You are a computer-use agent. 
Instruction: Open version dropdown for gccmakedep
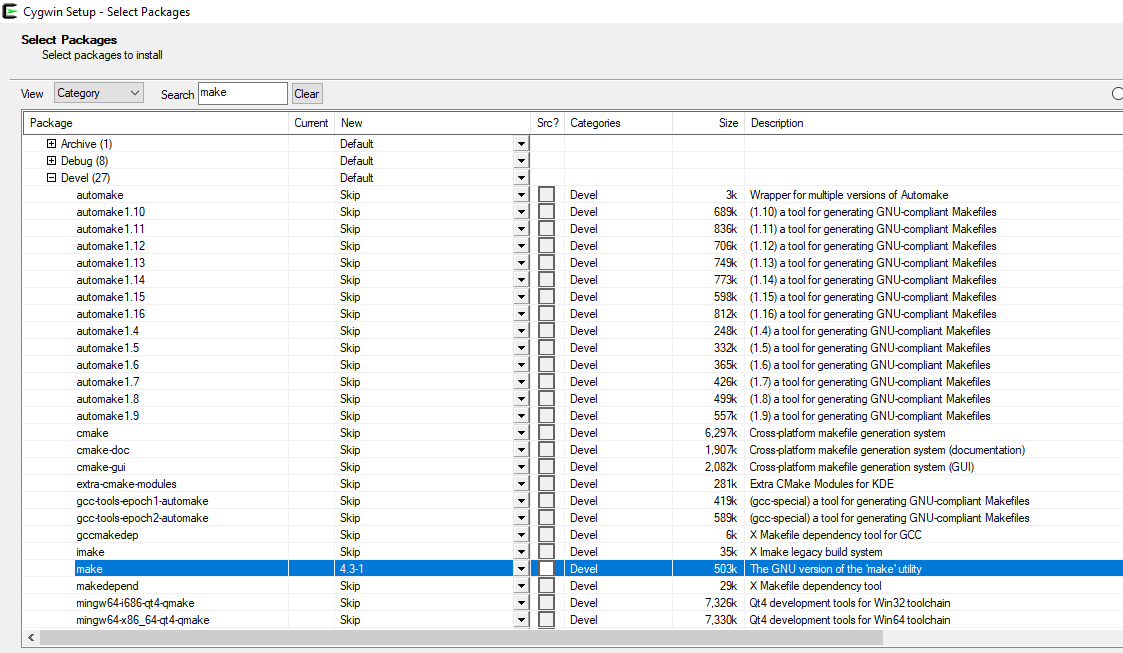pos(521,535)
